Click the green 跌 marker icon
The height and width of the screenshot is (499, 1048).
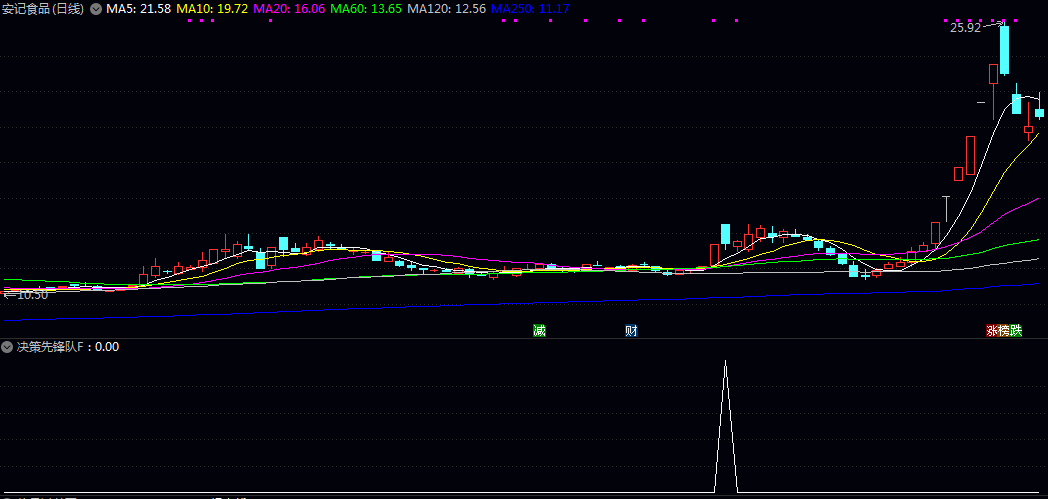(1016, 331)
